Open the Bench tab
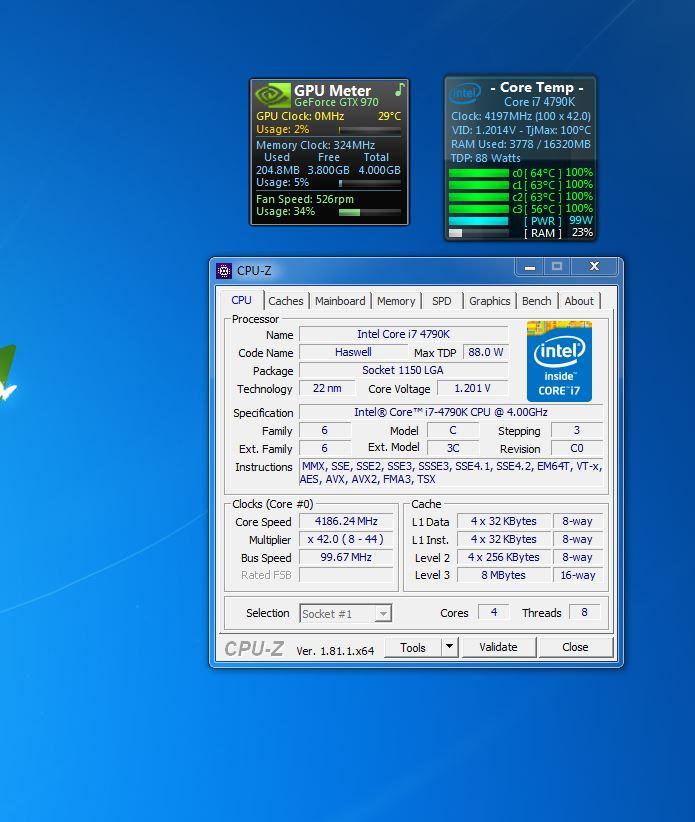 [x=537, y=301]
